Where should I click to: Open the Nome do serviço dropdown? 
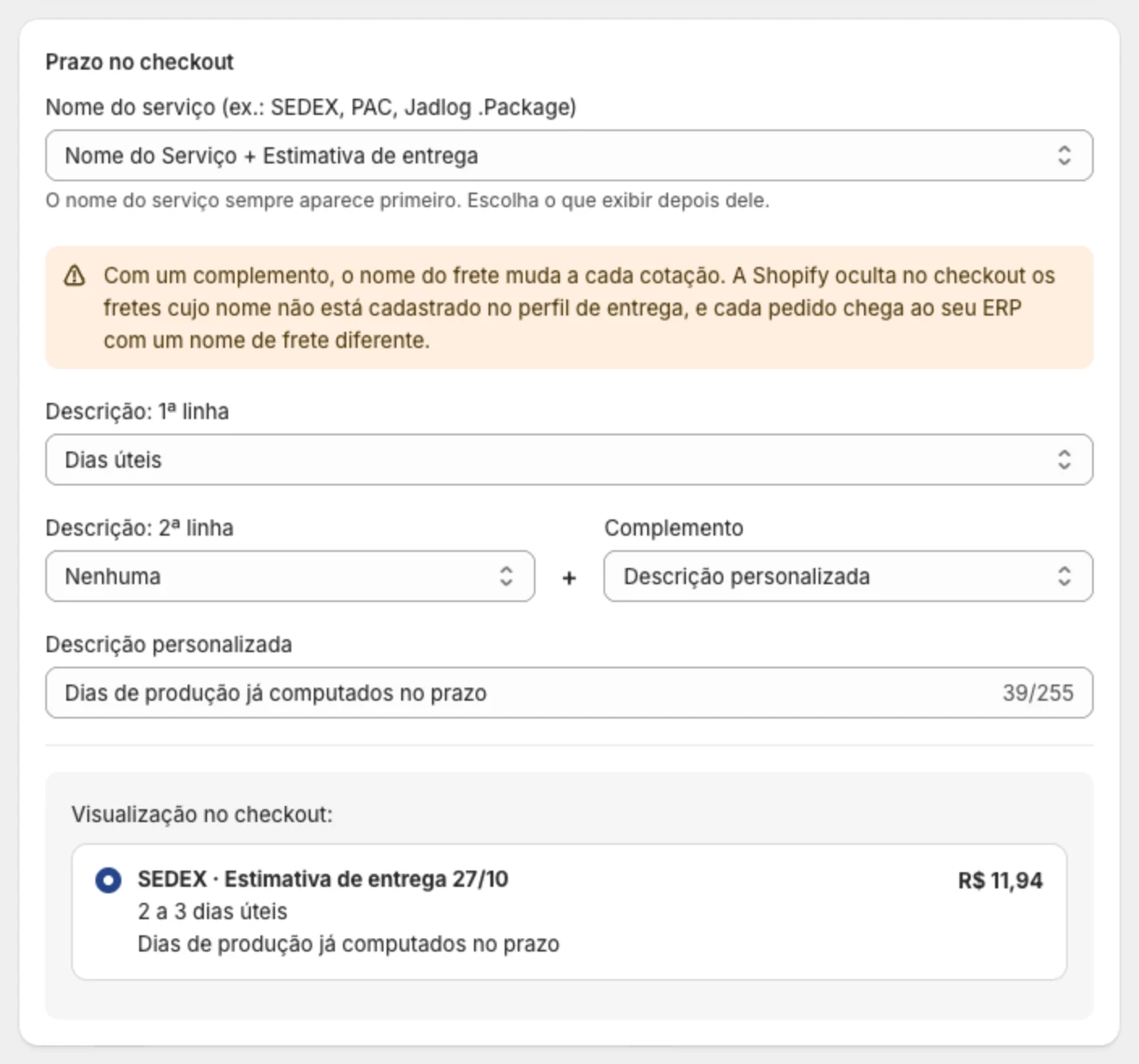[569, 155]
